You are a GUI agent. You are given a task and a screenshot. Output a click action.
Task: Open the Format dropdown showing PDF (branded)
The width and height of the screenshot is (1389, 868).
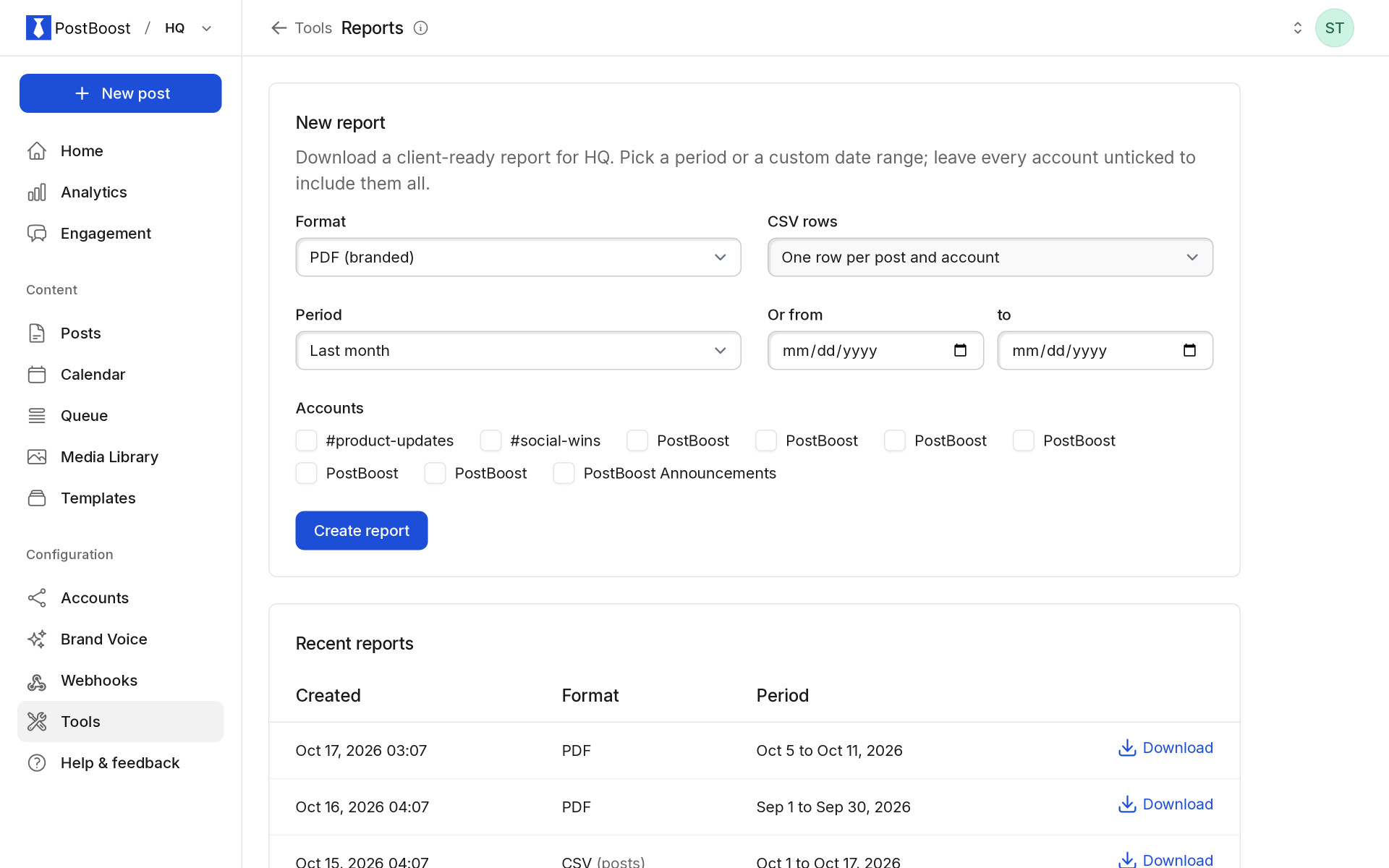(x=518, y=257)
